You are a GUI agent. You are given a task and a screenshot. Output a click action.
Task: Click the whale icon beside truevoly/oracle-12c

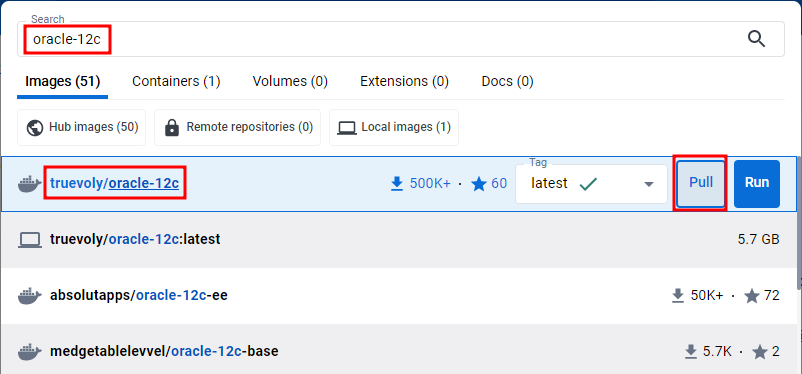pos(29,184)
